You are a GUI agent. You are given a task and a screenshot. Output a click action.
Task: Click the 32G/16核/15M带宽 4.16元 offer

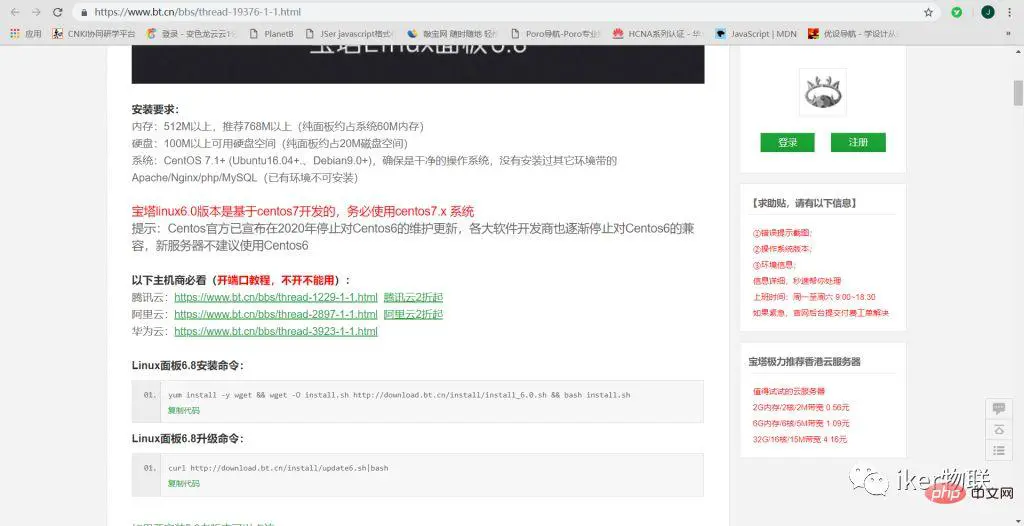[799, 439]
